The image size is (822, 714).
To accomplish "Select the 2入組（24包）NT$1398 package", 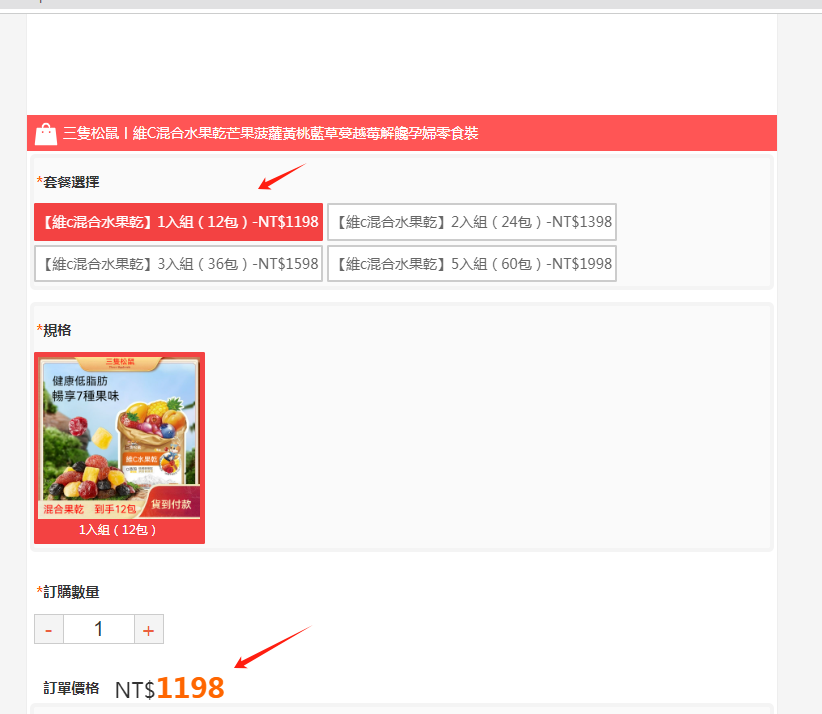I will (x=471, y=222).
